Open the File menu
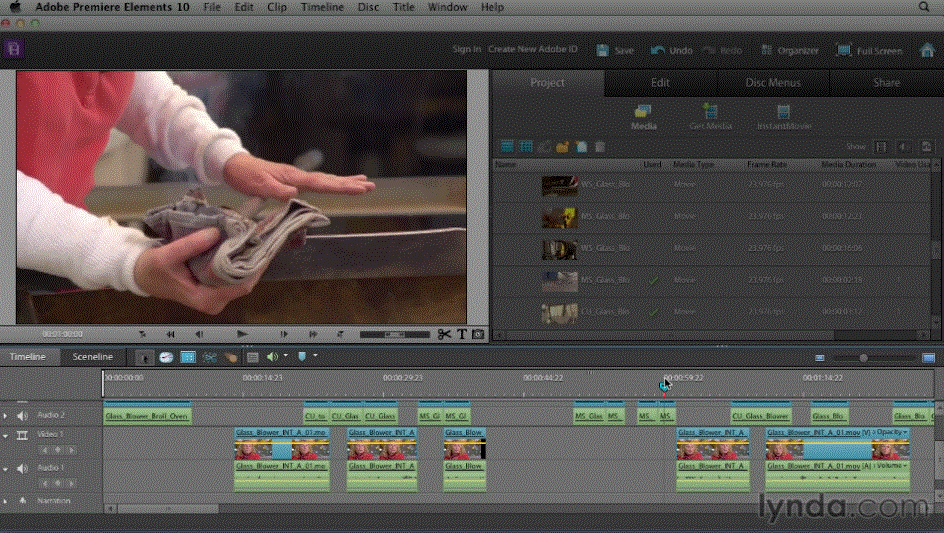 tap(212, 7)
